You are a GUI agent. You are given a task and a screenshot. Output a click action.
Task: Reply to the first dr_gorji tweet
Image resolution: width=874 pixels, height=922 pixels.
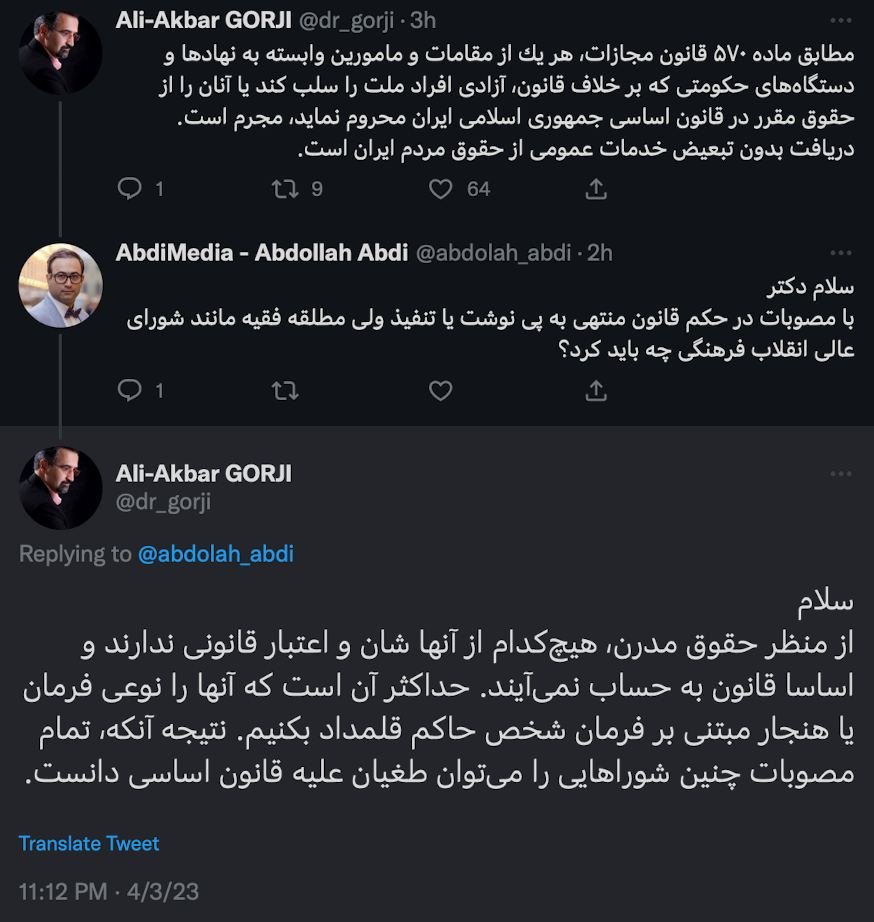(129, 189)
